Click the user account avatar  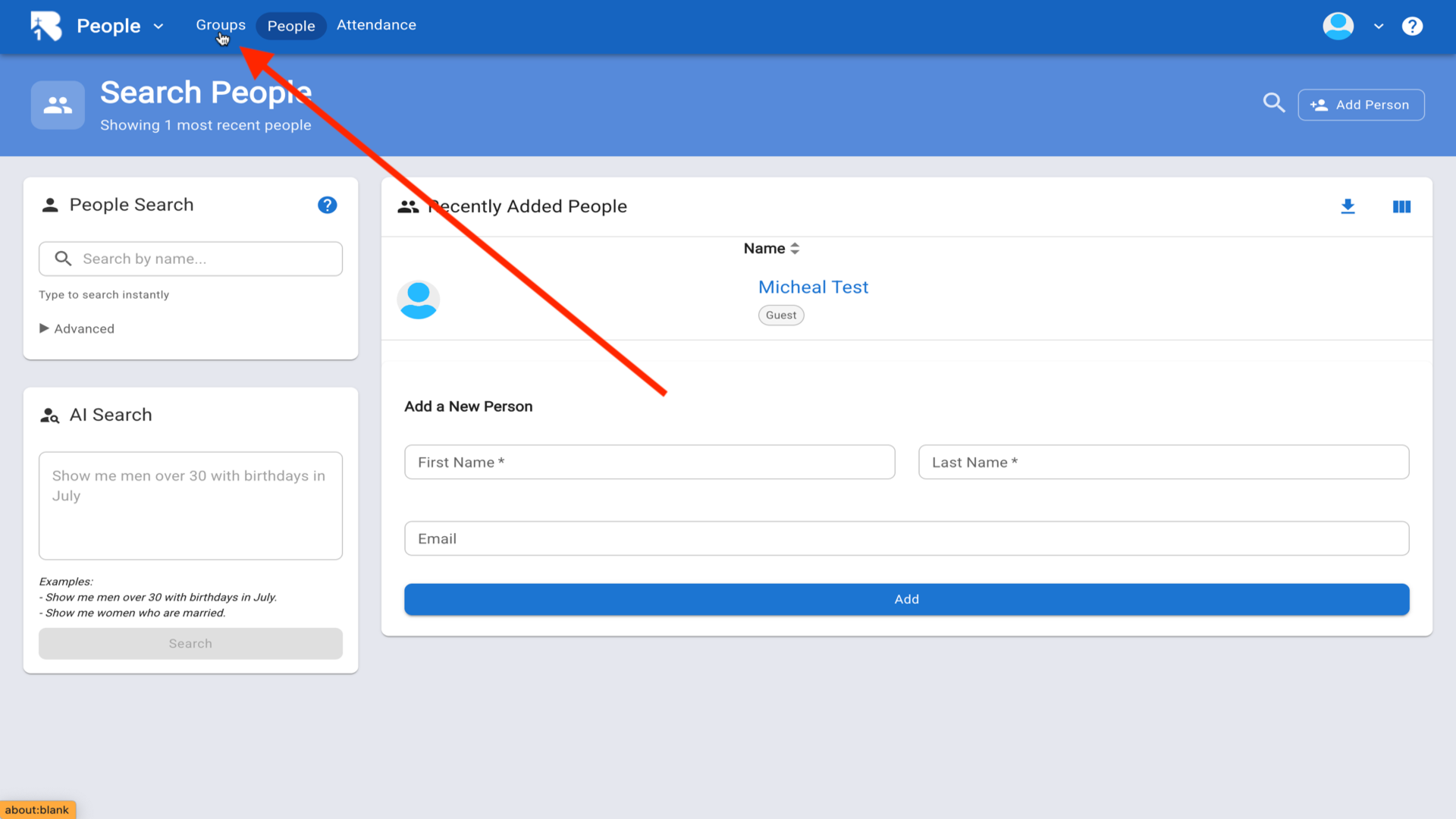tap(1338, 26)
